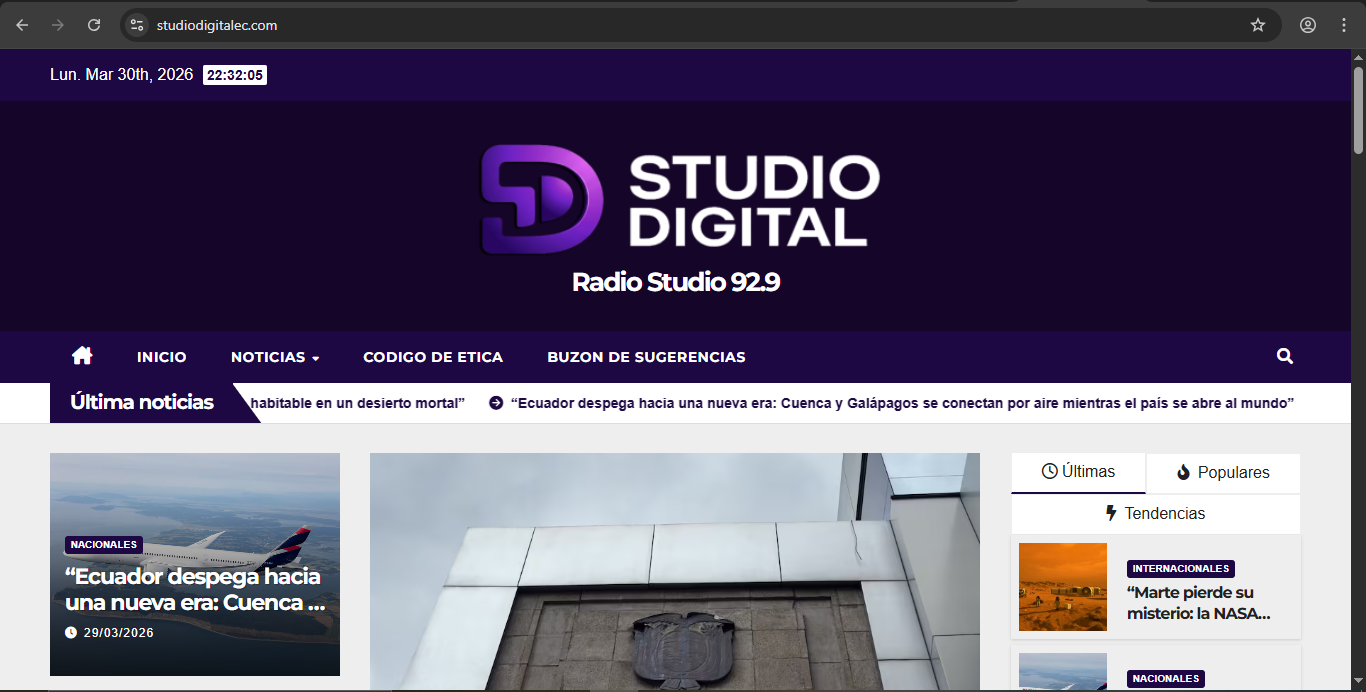
Task: Open CODIGO DE ETICA page
Action: click(x=432, y=357)
